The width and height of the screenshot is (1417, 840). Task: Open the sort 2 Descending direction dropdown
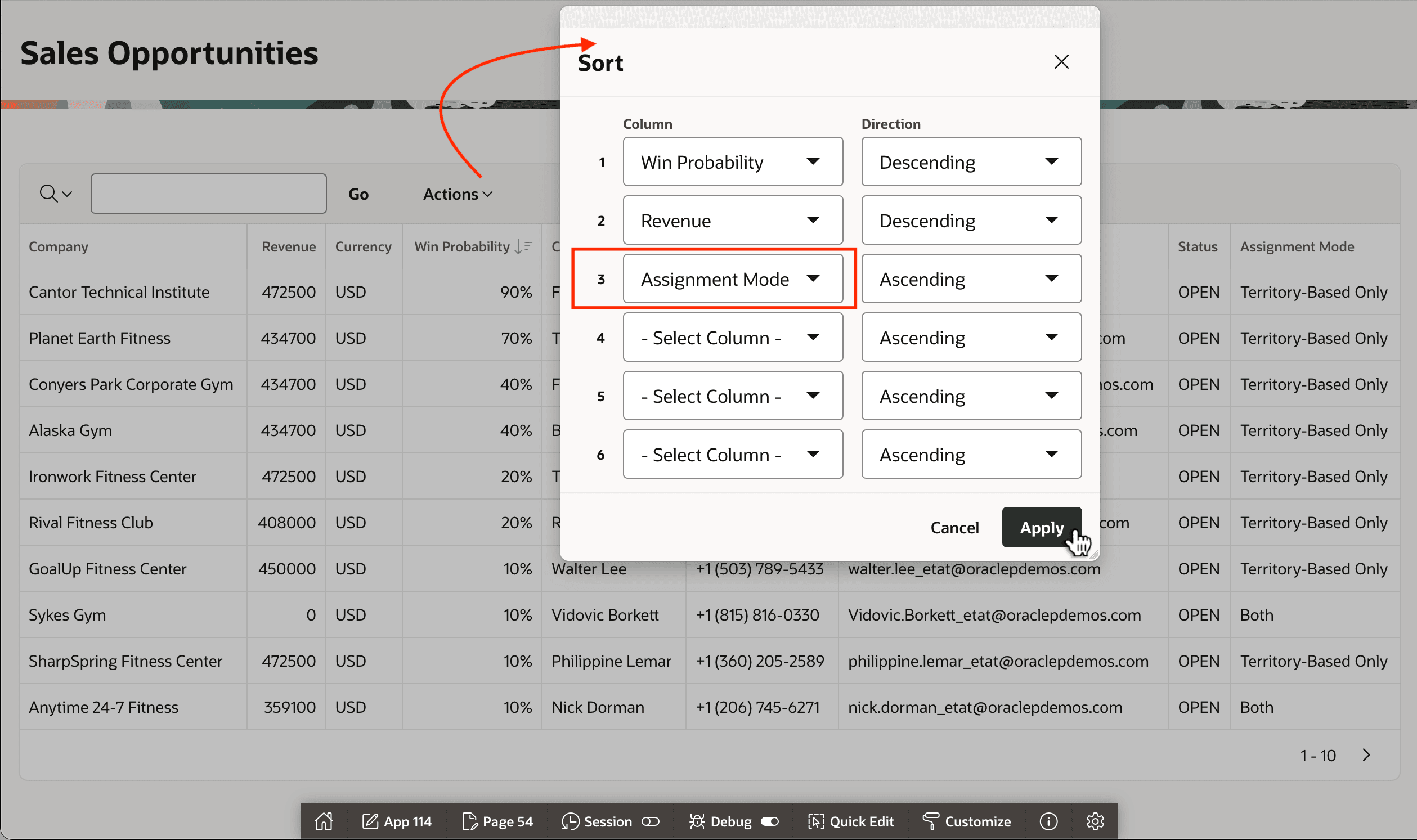point(971,220)
